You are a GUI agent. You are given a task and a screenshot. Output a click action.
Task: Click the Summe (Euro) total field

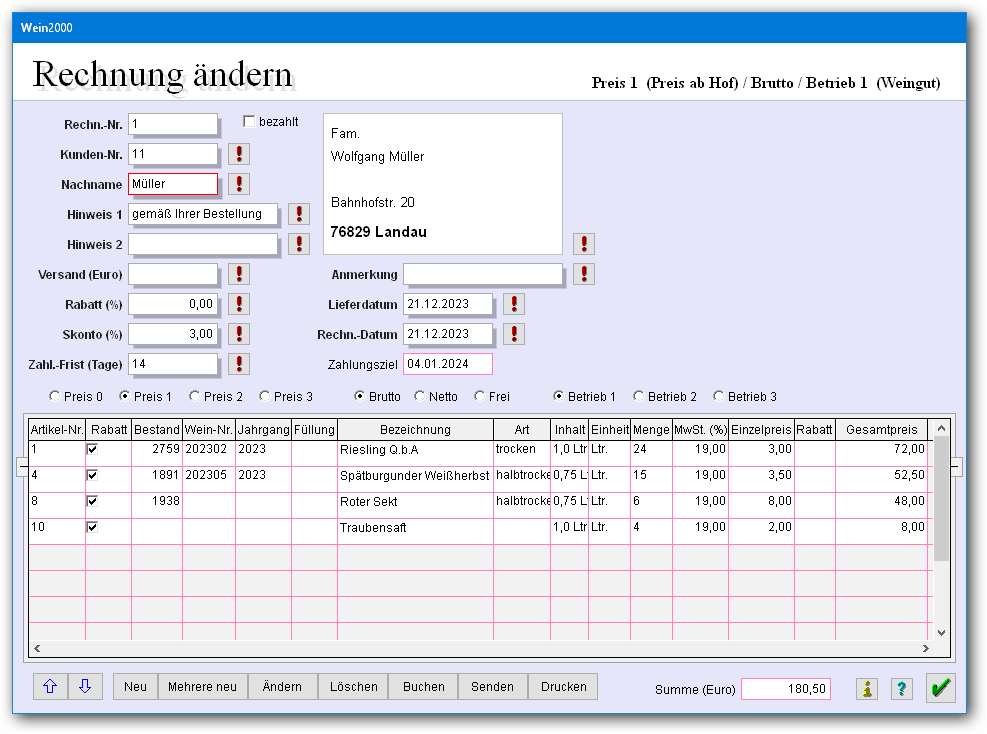786,689
